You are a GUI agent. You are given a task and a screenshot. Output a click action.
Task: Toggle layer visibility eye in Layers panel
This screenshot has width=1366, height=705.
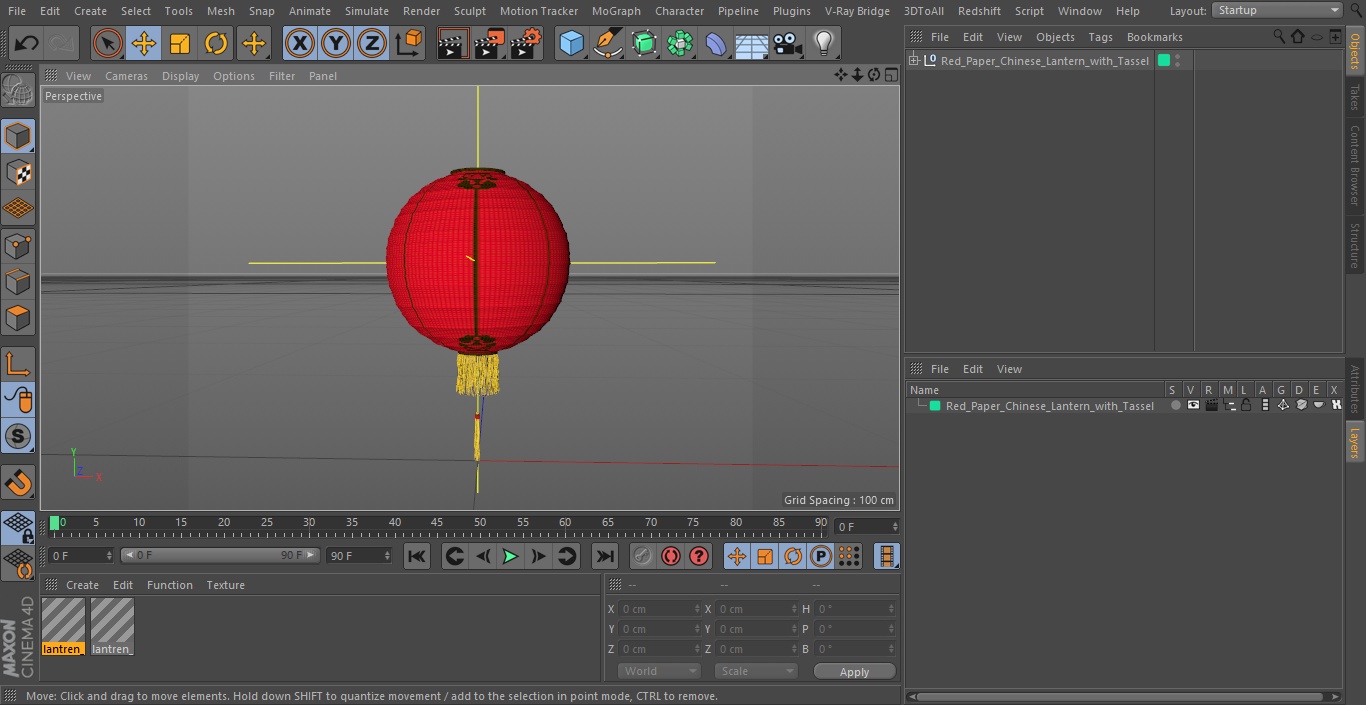[x=1193, y=405]
